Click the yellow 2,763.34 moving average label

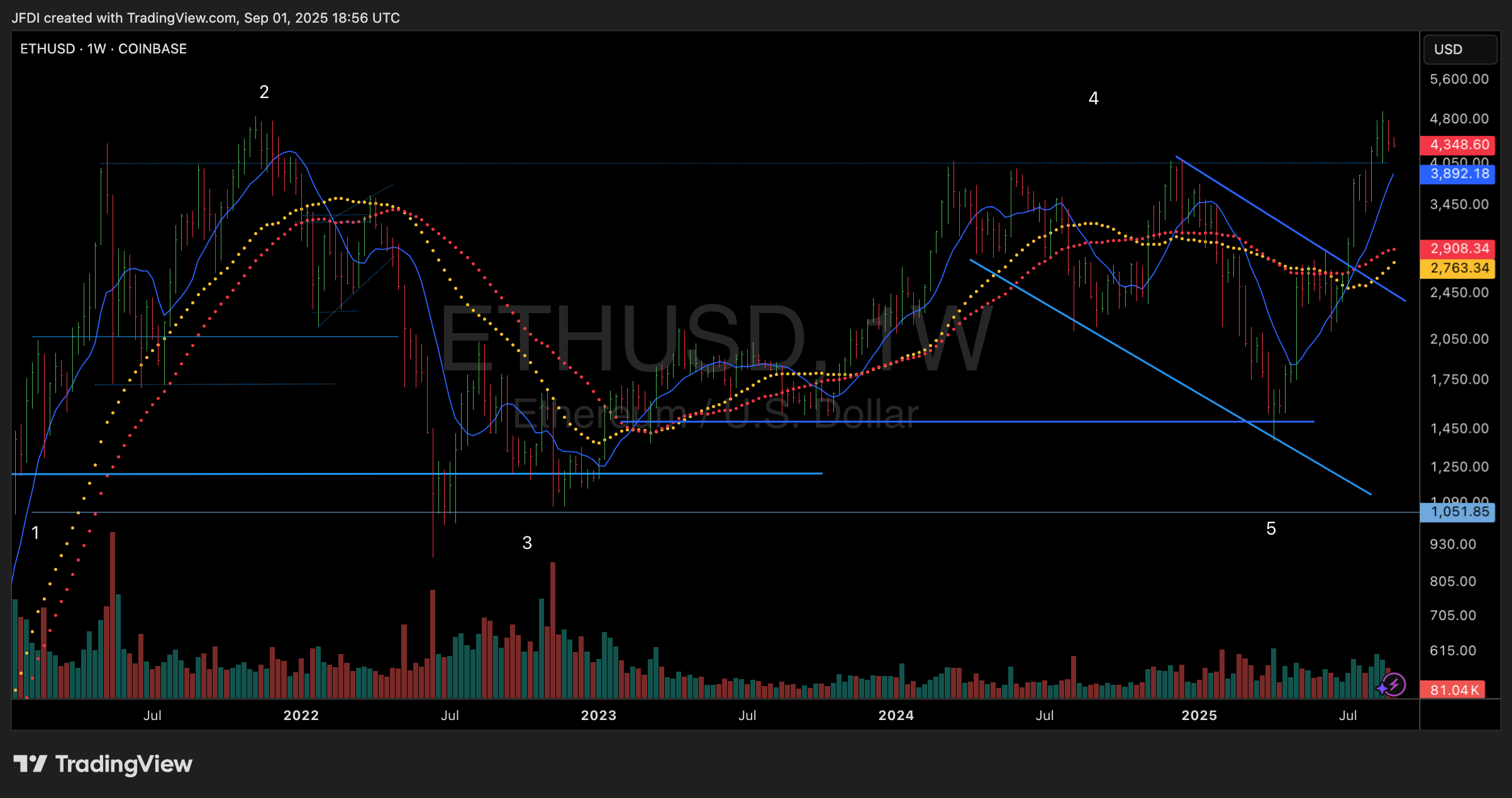[x=1458, y=269]
